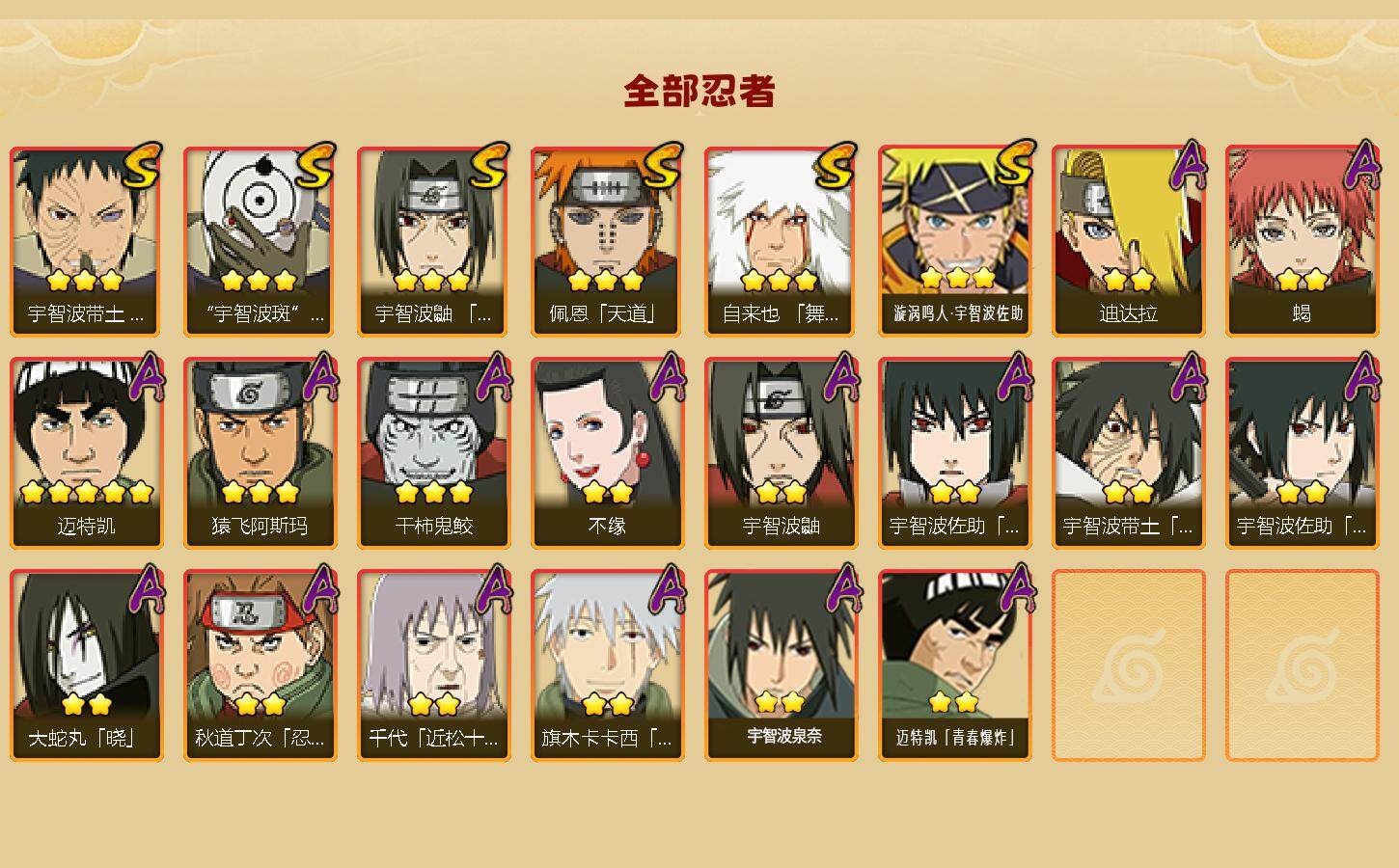The width and height of the screenshot is (1399, 868).
Task: Click the A-rank badge on 千代 card
Action: 495,588
